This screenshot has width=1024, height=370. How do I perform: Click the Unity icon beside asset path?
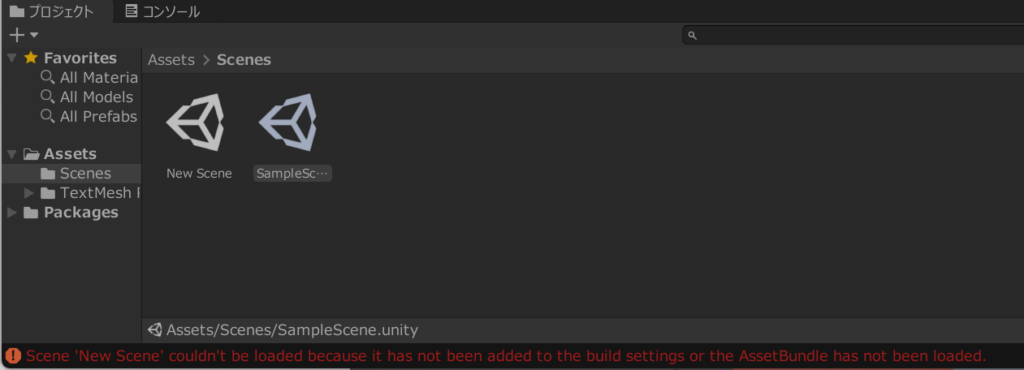coord(155,330)
